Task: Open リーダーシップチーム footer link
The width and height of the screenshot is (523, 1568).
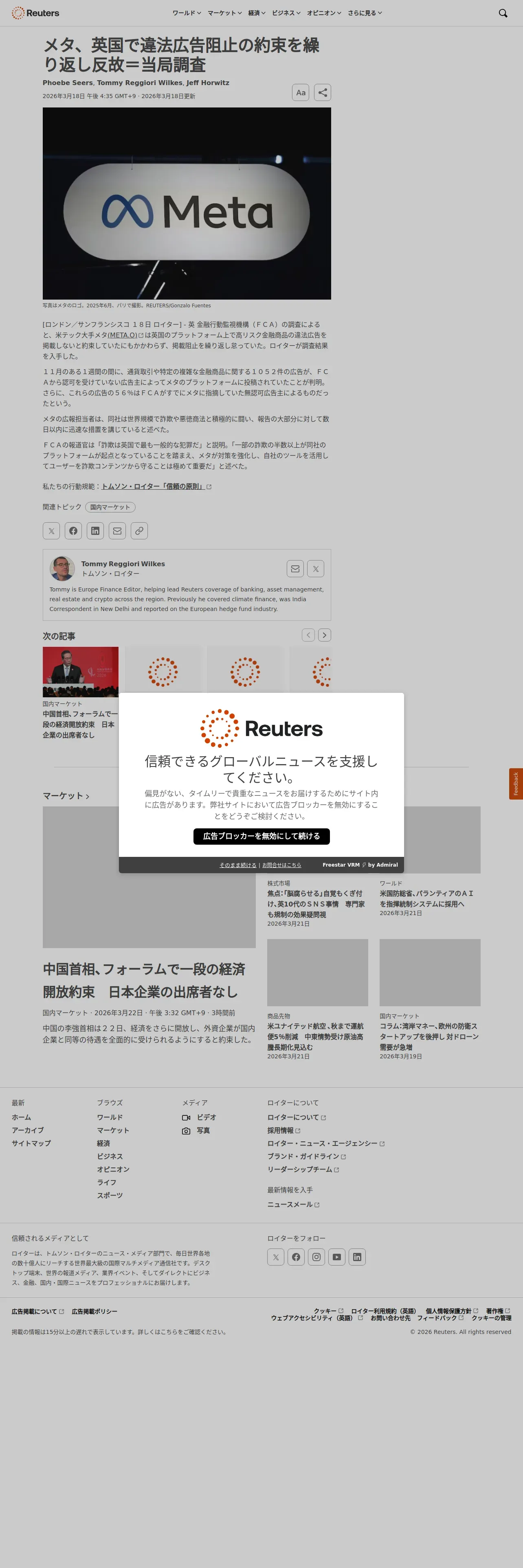Action: click(x=303, y=1169)
